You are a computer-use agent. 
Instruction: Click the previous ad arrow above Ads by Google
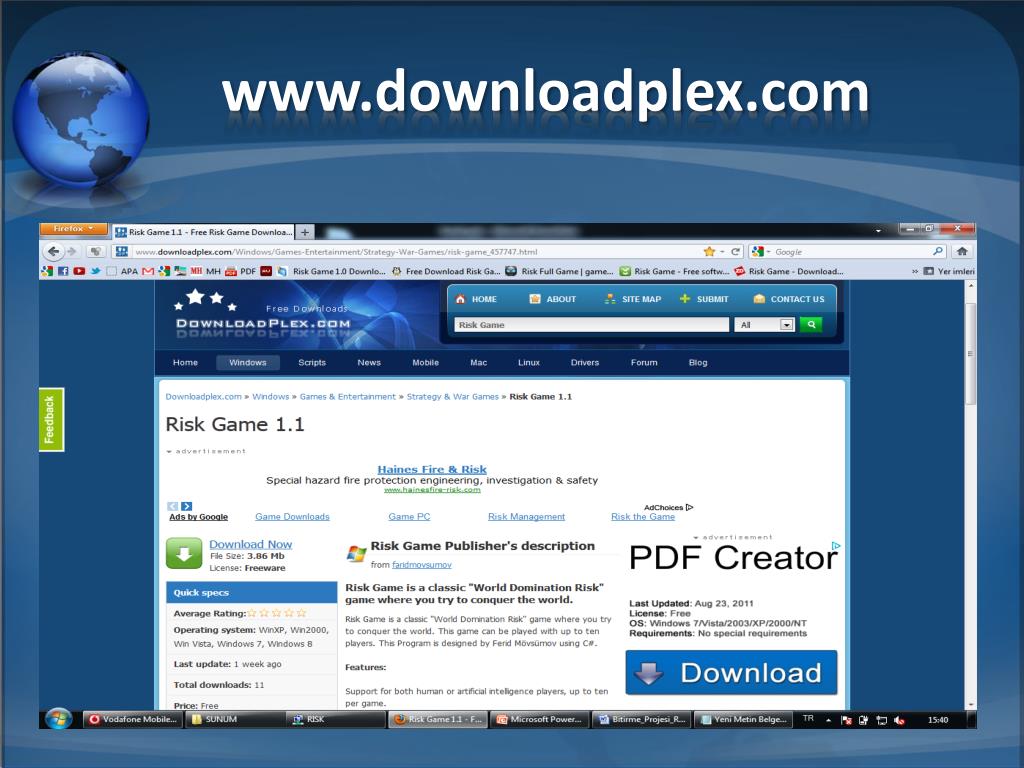[172, 506]
